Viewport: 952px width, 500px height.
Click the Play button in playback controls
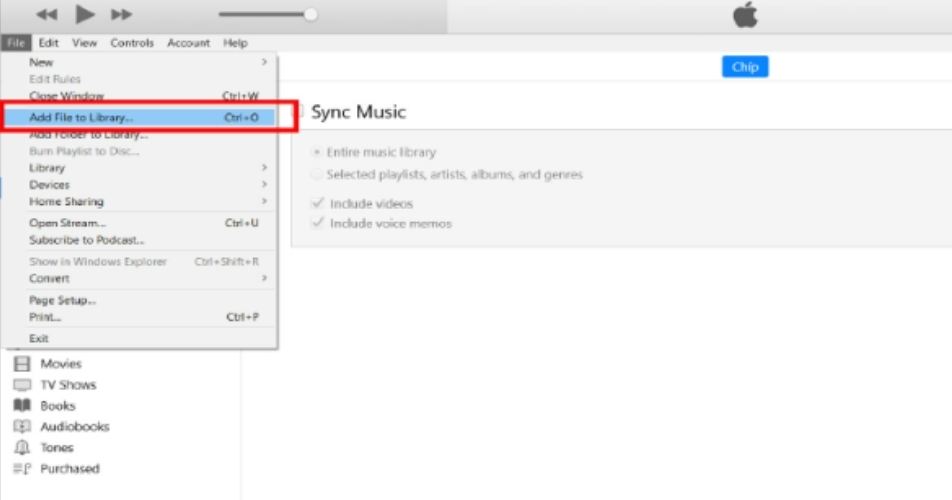pyautogui.click(x=85, y=15)
